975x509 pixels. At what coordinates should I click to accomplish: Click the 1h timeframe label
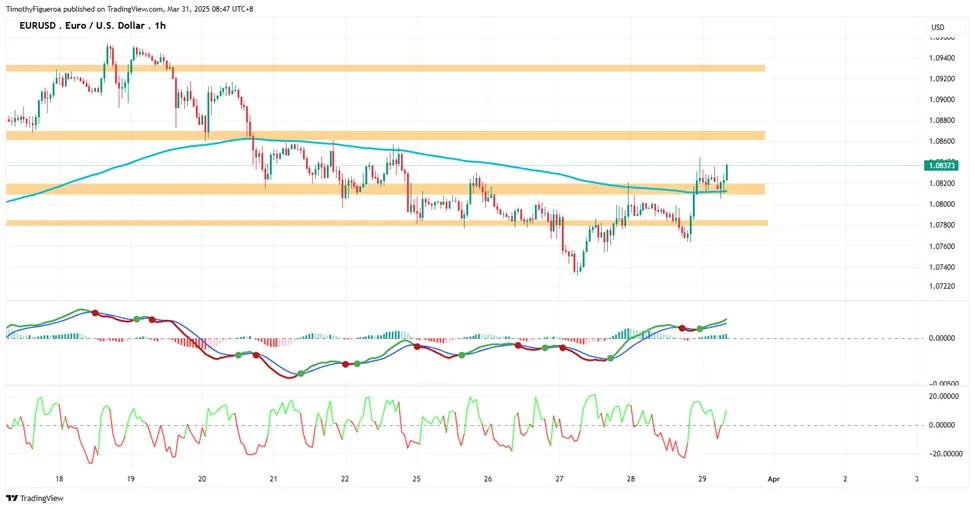(x=160, y=25)
